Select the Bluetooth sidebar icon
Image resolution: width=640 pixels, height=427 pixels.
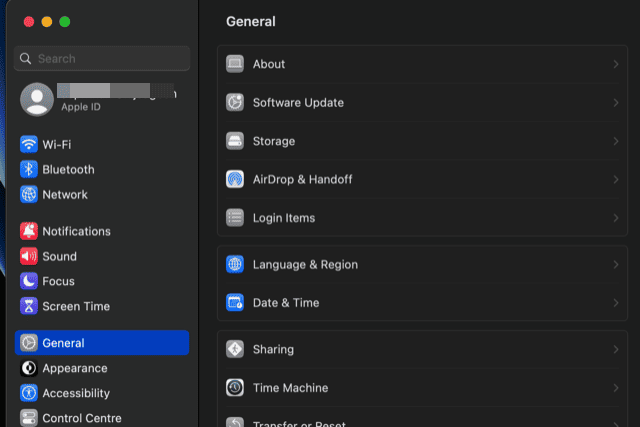pyautogui.click(x=29, y=170)
